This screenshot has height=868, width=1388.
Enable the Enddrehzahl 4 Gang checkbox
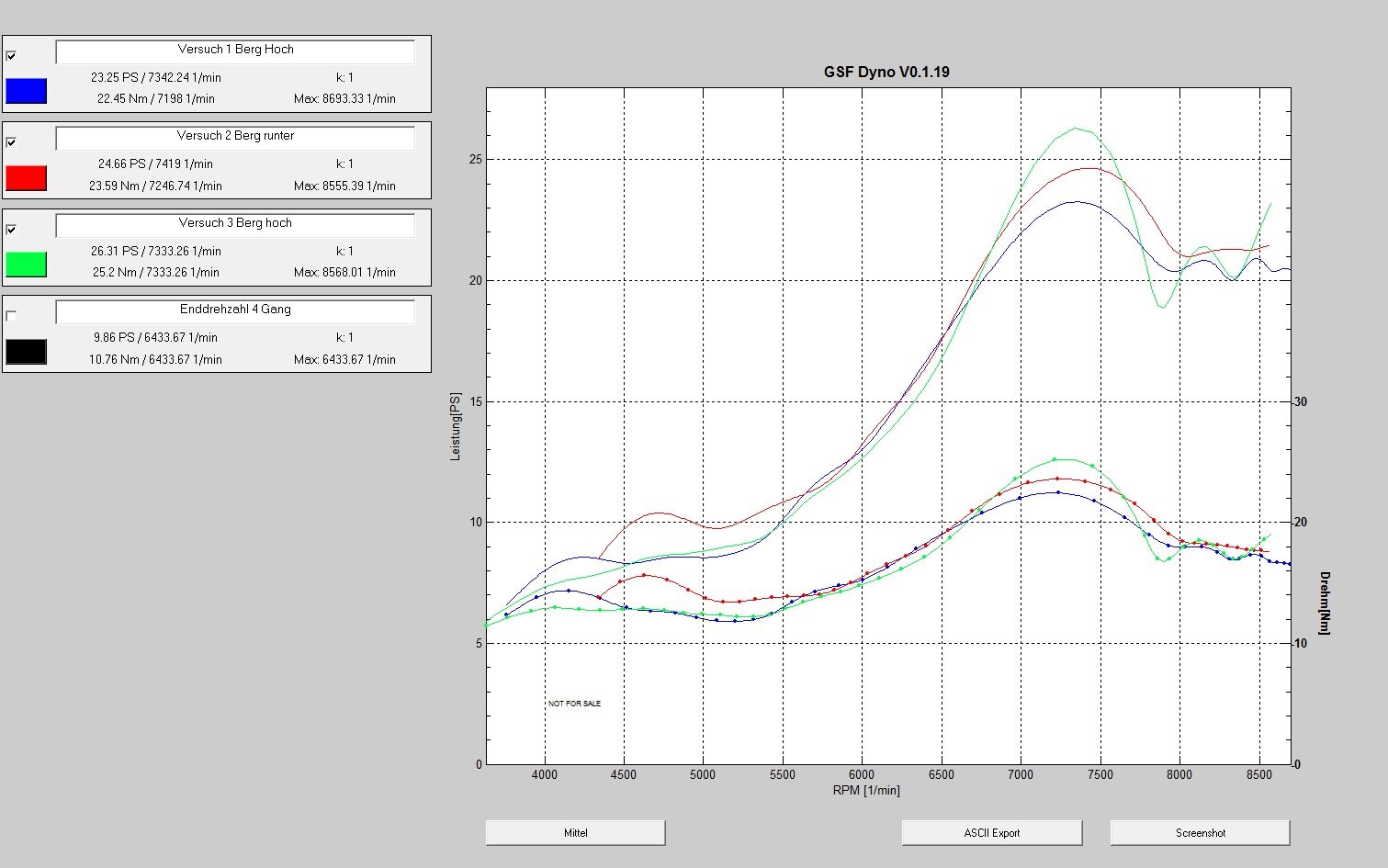tap(11, 316)
